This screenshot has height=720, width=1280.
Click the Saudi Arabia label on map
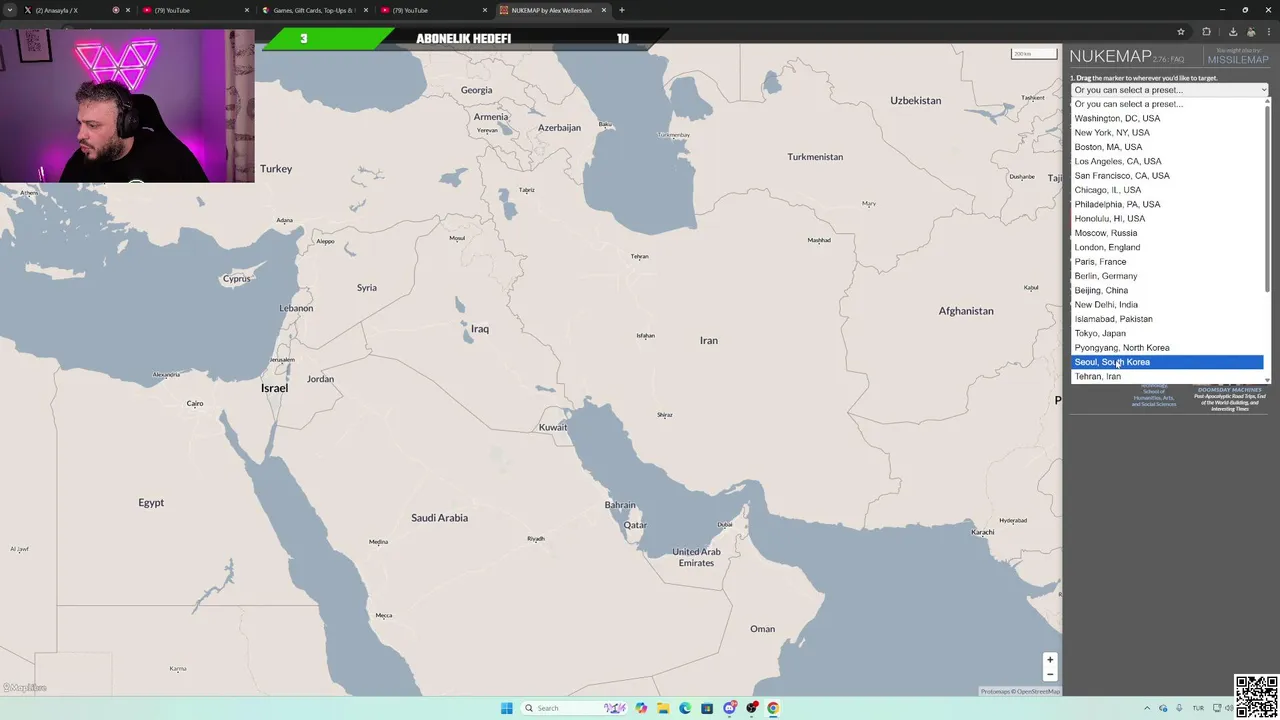point(439,518)
